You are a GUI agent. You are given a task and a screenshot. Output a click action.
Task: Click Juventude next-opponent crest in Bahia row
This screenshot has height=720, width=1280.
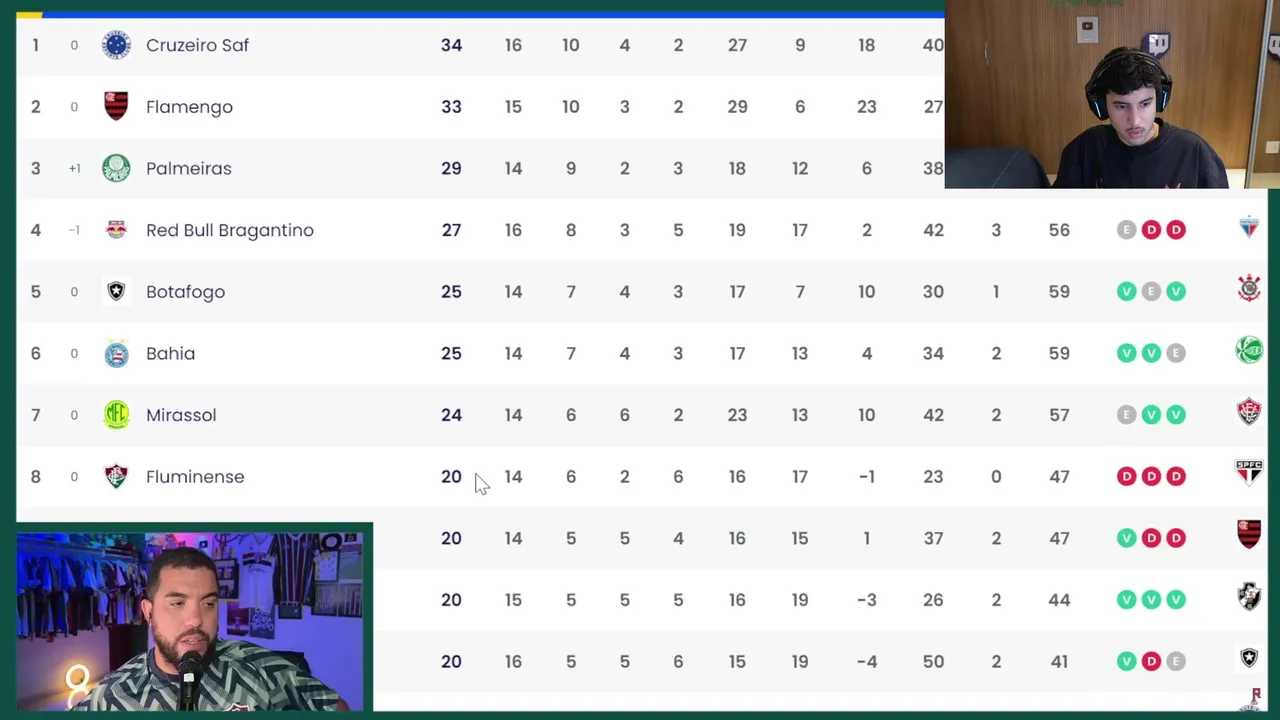(1249, 350)
